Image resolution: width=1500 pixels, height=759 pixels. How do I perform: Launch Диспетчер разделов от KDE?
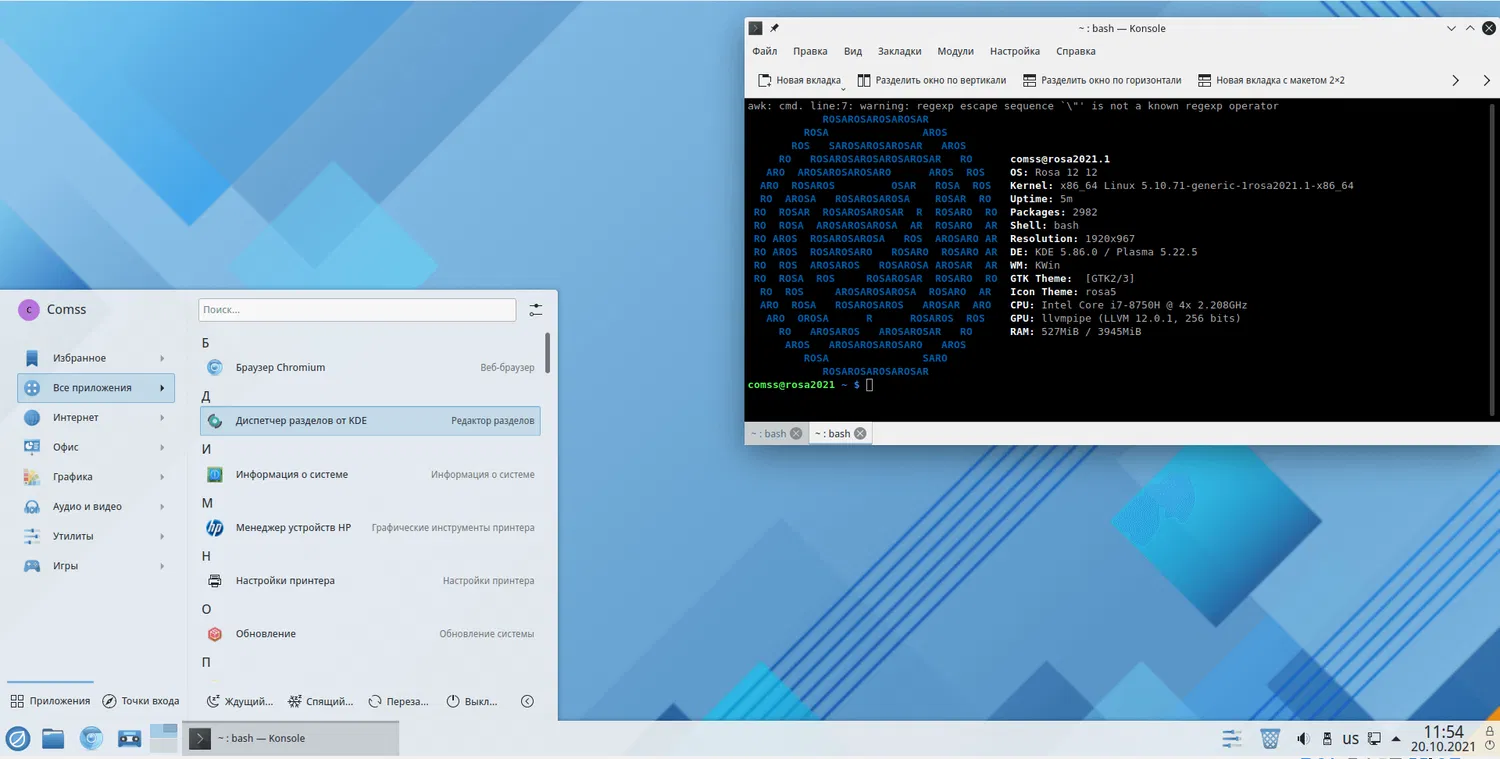[x=370, y=421]
